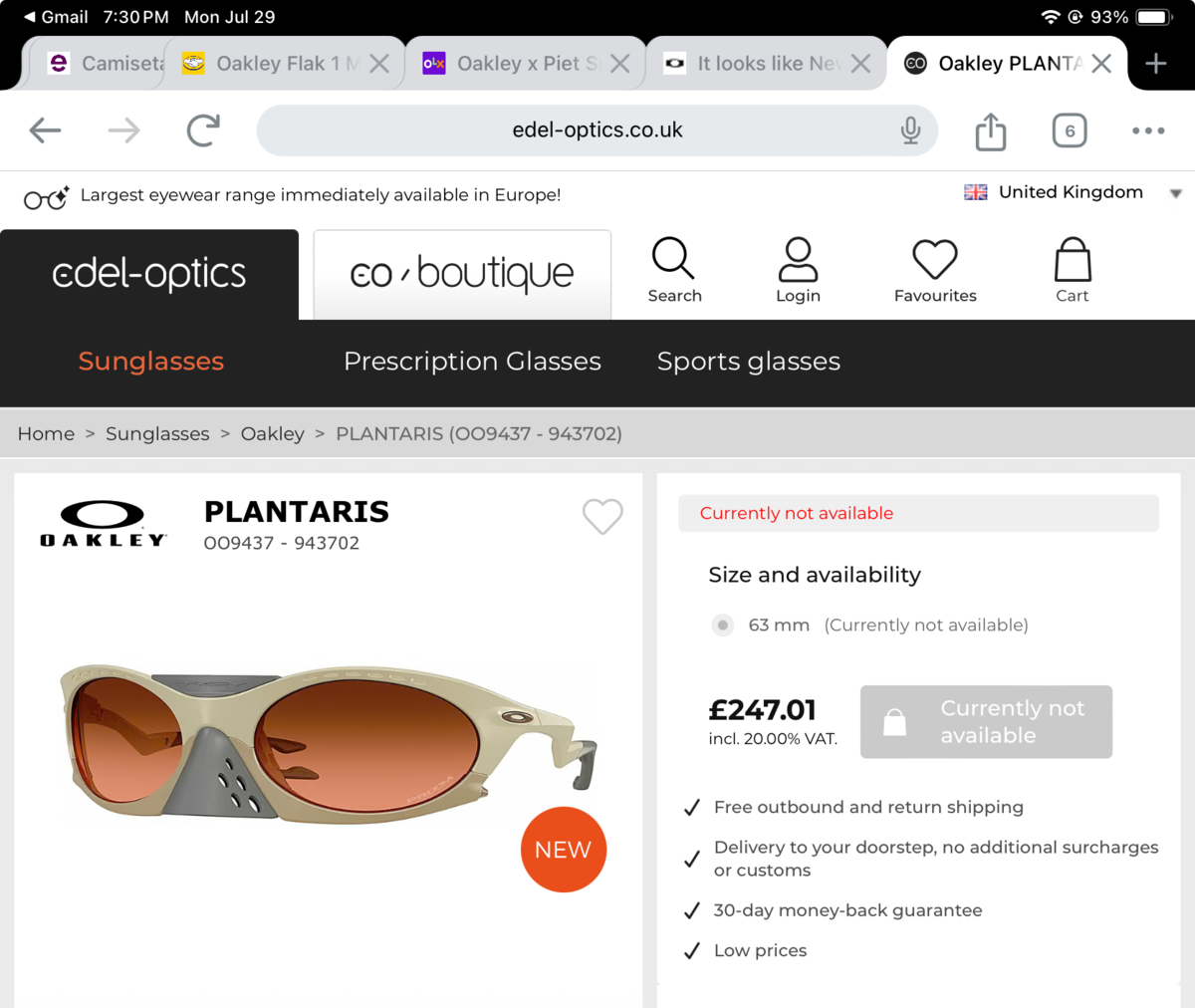
Task: Tap the microphone icon in address bar
Action: [x=910, y=130]
